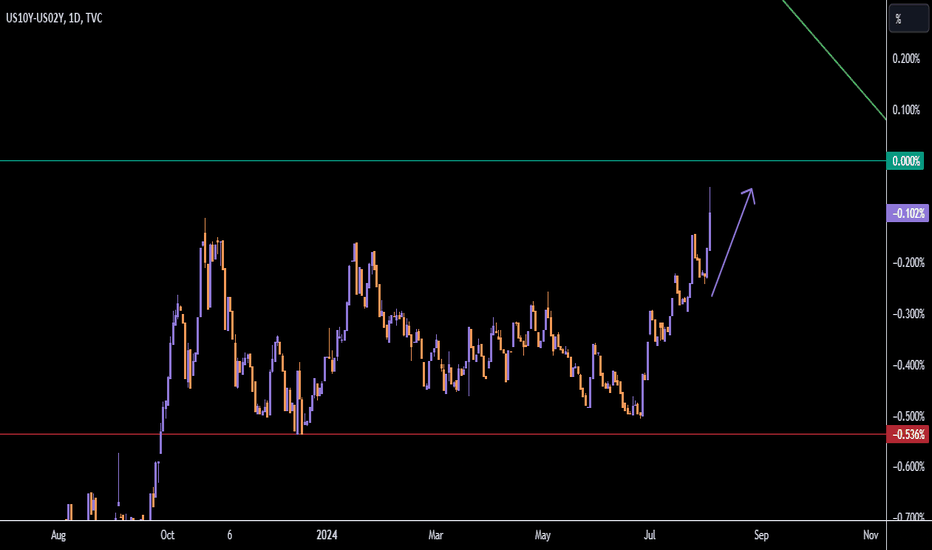Select the green diagonal trend line

(x=835, y=59)
